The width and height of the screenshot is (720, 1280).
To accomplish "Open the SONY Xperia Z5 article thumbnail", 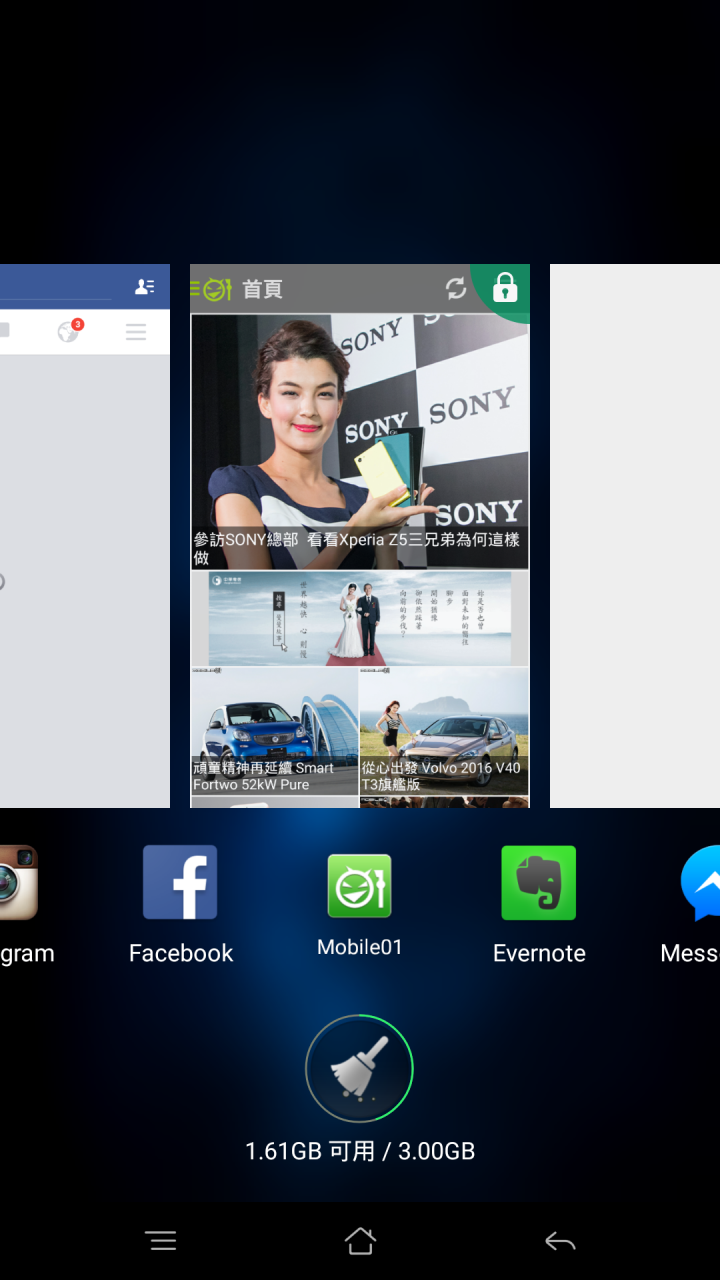I will pos(360,442).
